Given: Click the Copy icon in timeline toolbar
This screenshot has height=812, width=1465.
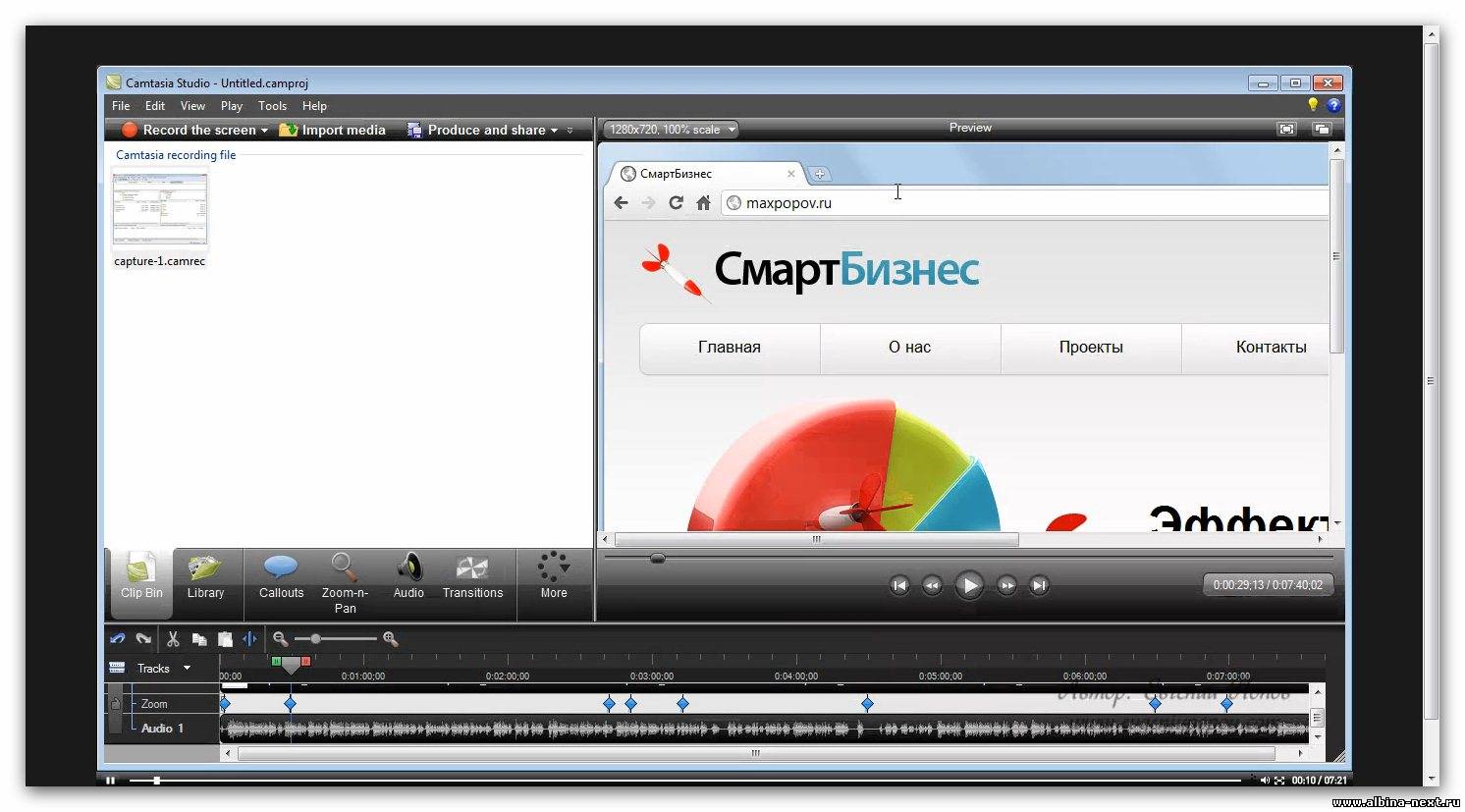Looking at the screenshot, I should tap(199, 639).
